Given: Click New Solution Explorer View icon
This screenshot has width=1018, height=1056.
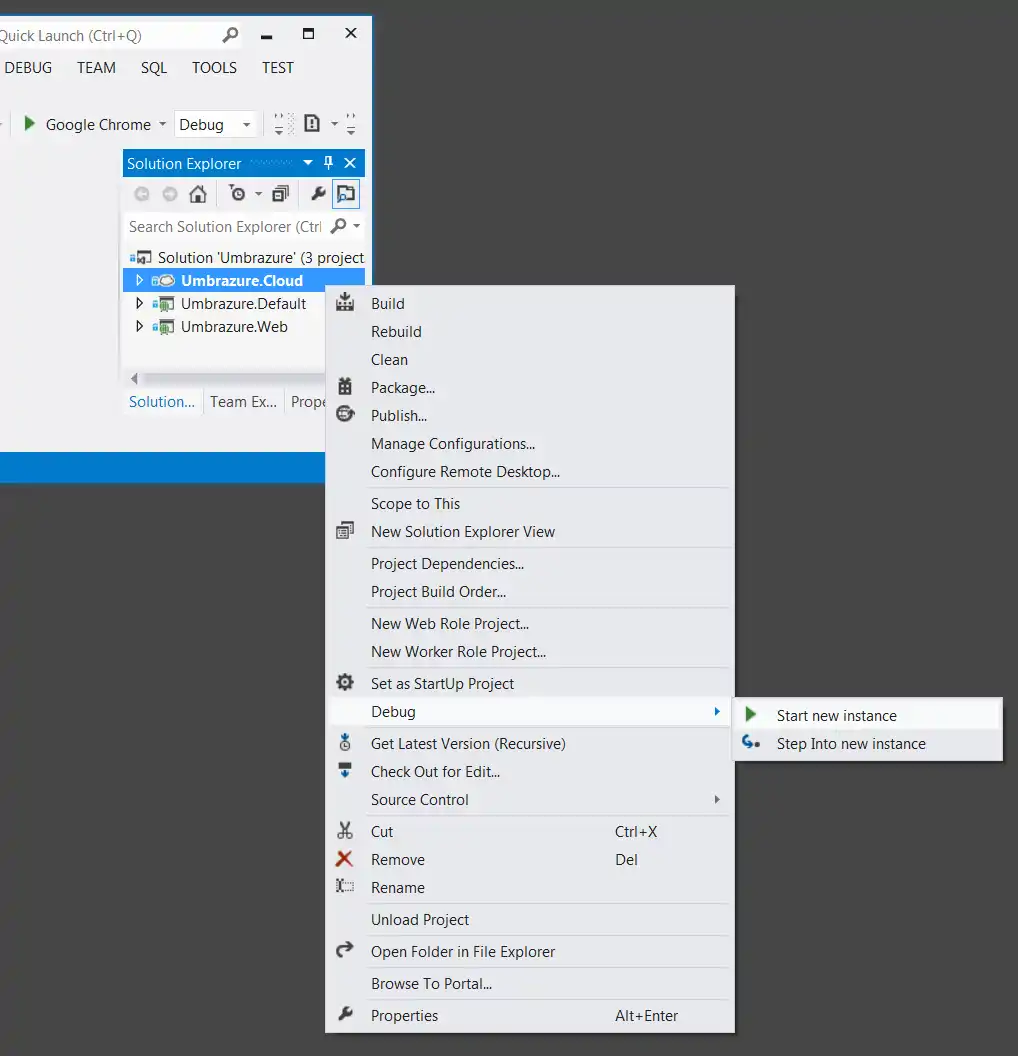Looking at the screenshot, I should coord(345,531).
